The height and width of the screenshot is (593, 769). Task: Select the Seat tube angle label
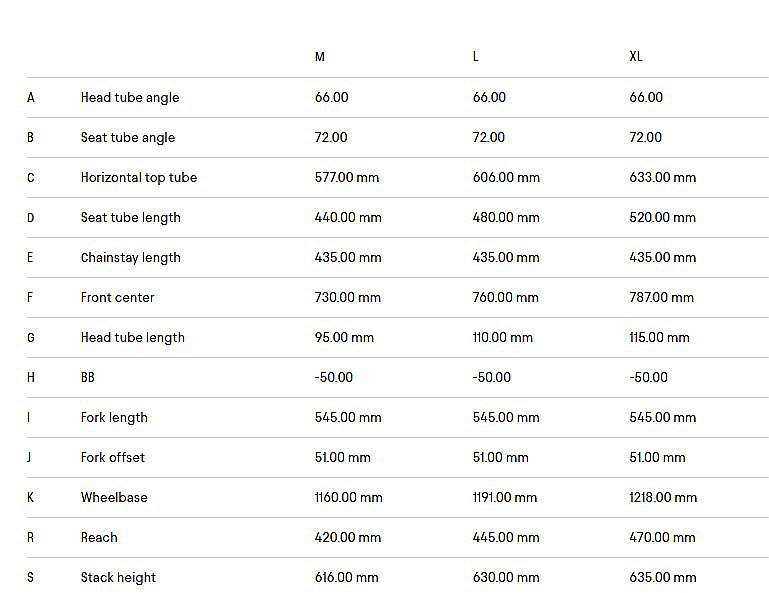tap(128, 137)
